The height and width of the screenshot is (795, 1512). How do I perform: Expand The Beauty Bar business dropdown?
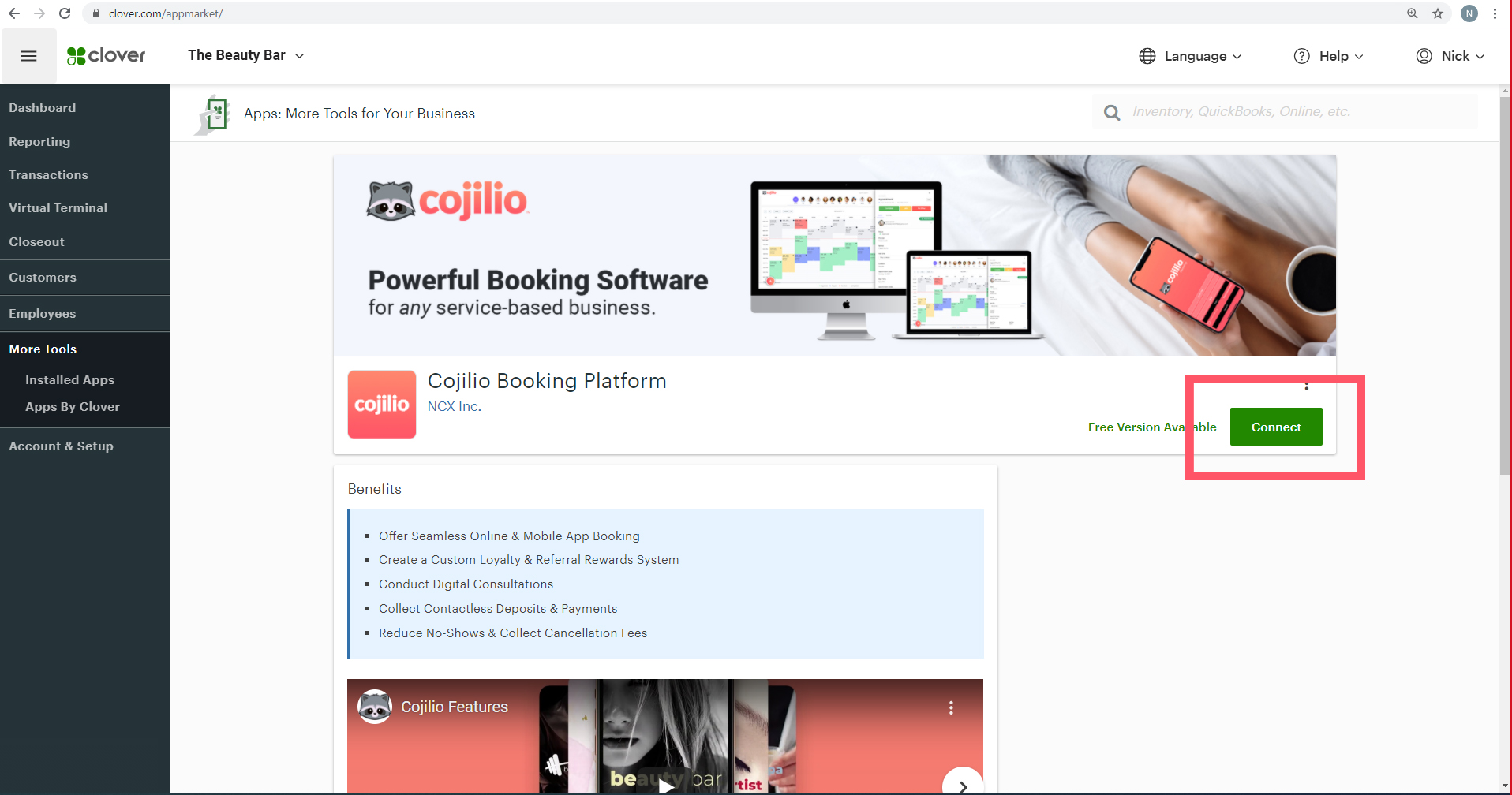(245, 55)
